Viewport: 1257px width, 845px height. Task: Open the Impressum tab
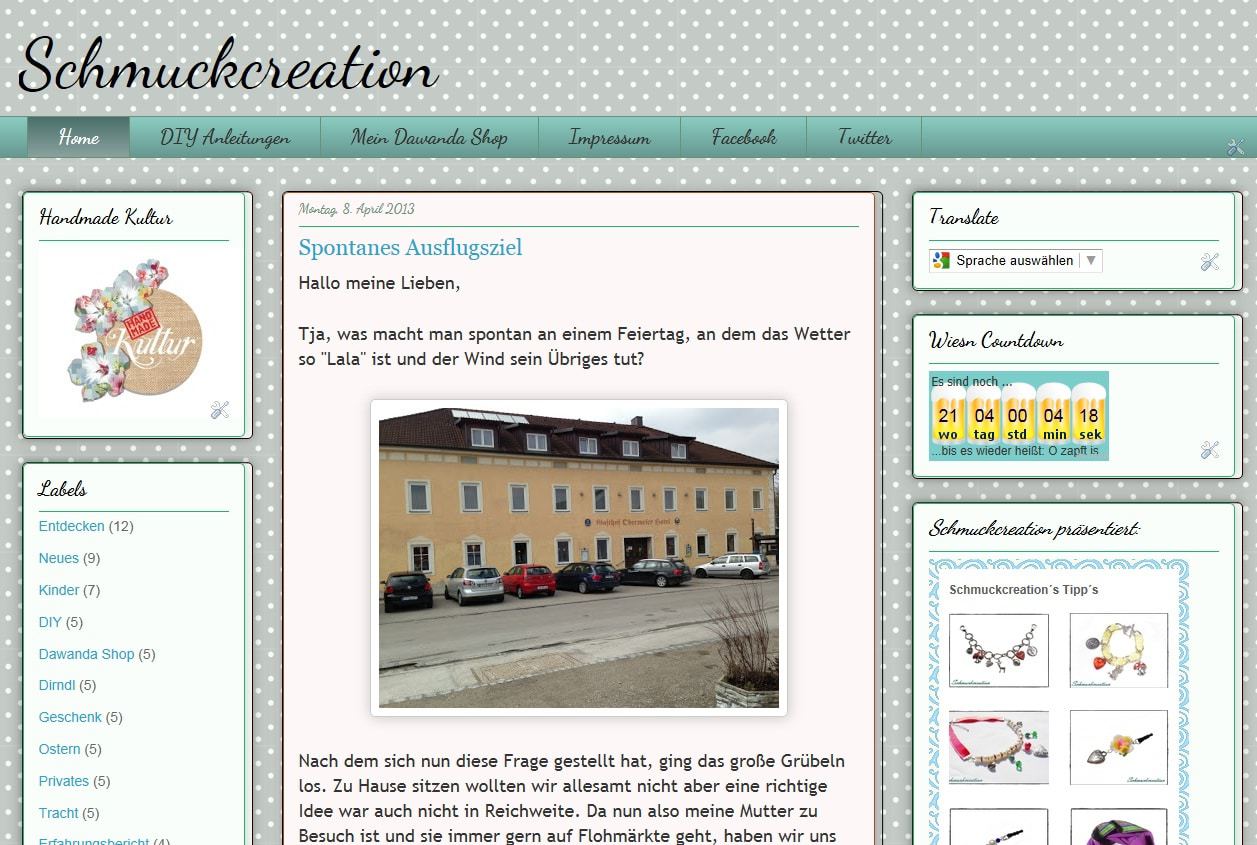click(x=609, y=137)
